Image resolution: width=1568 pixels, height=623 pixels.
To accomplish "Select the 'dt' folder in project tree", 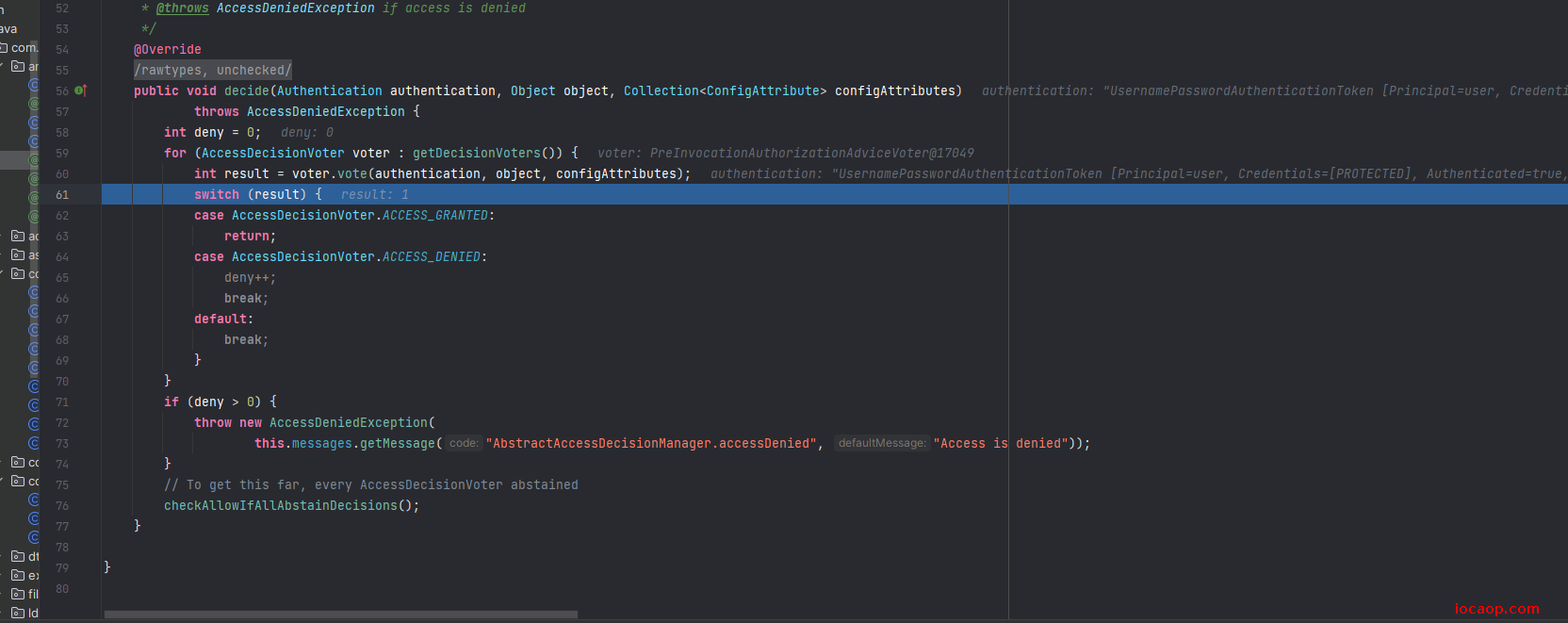I will coord(25,556).
